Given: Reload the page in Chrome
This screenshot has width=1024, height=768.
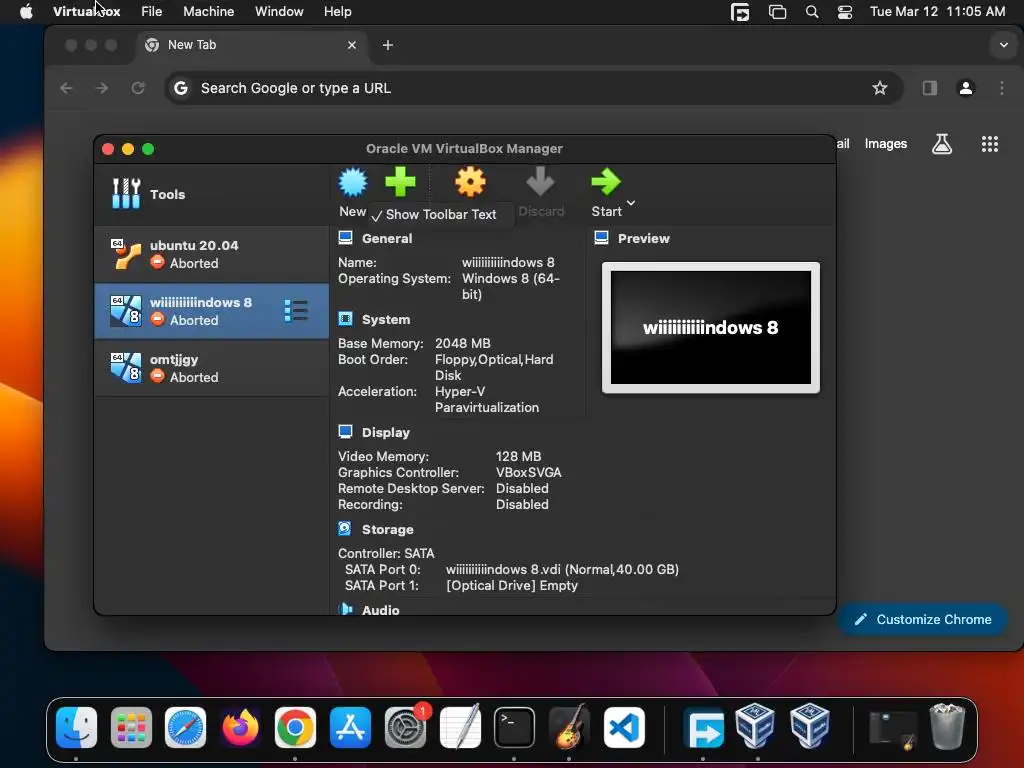Looking at the screenshot, I should click(x=138, y=88).
